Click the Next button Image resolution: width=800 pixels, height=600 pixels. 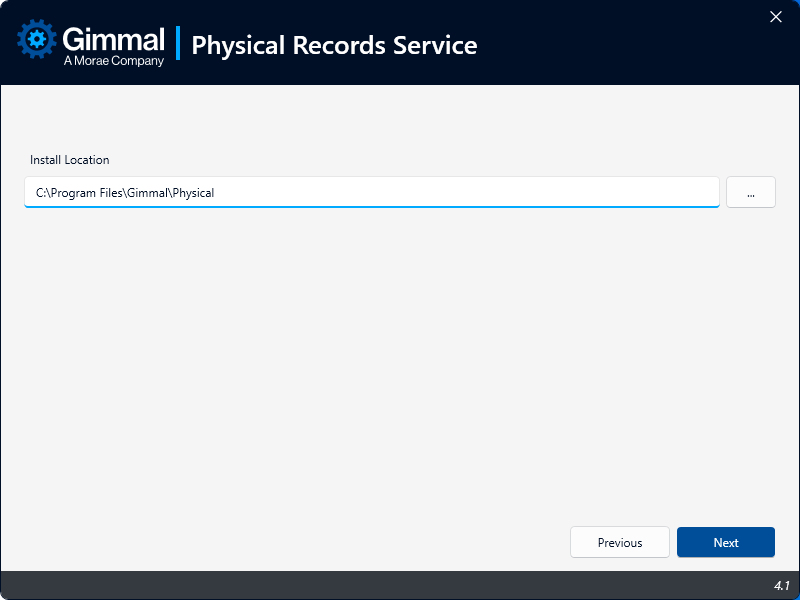(725, 542)
